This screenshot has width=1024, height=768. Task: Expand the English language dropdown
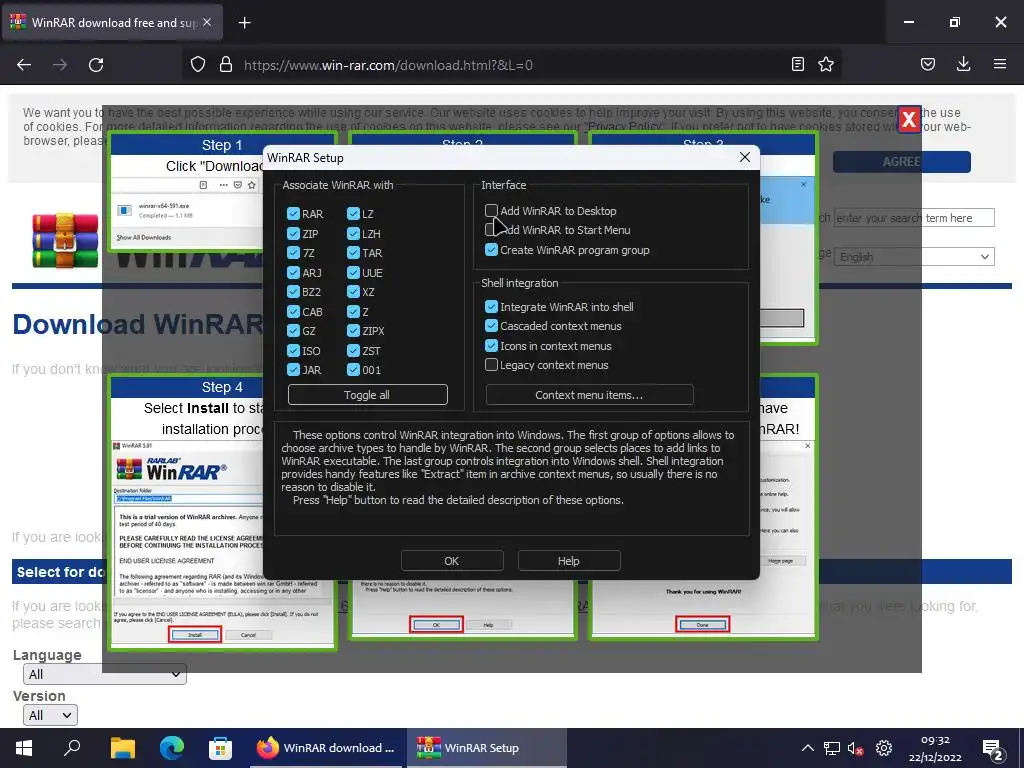click(x=914, y=257)
